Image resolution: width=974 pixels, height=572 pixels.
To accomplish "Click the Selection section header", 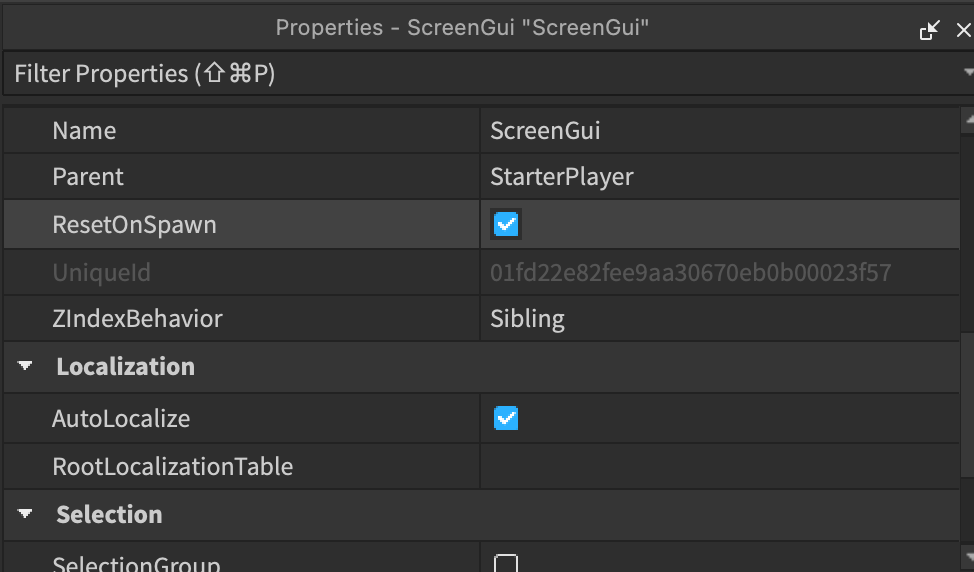I will pos(109,515).
